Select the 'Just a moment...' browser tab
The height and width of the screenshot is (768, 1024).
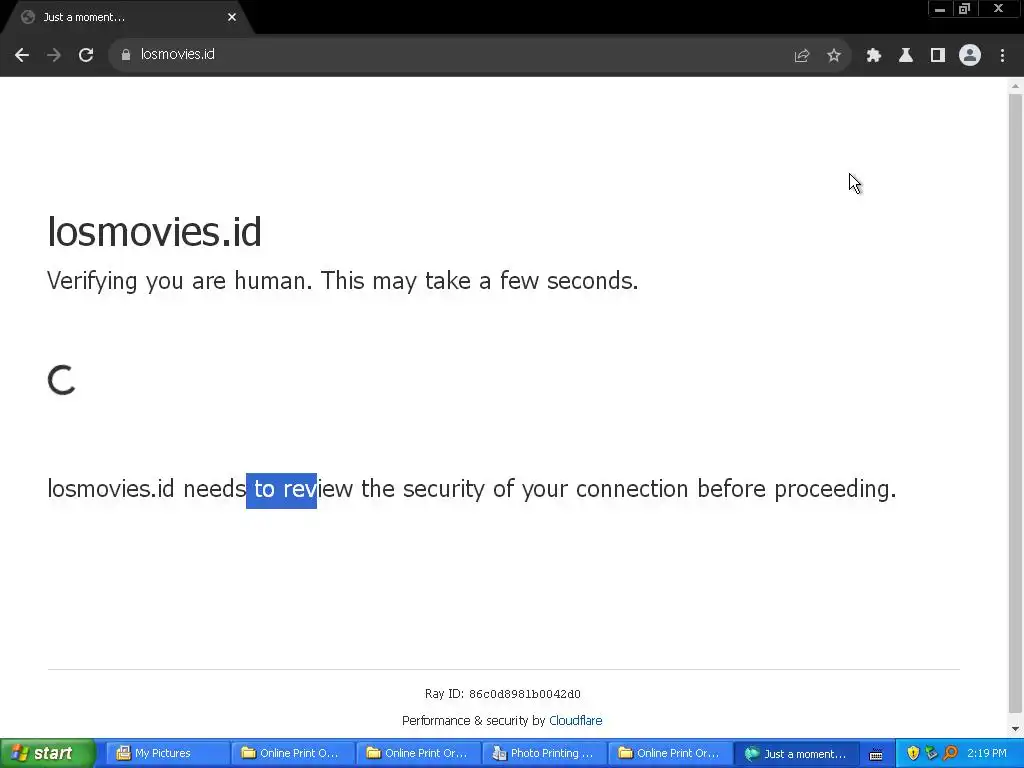(127, 17)
